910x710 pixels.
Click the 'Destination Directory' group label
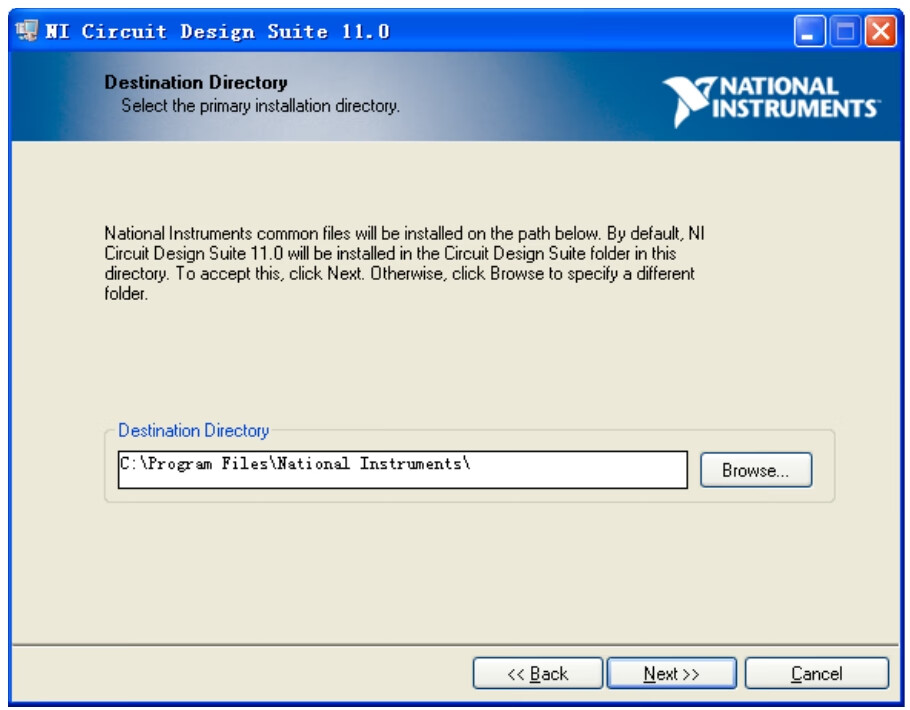193,431
